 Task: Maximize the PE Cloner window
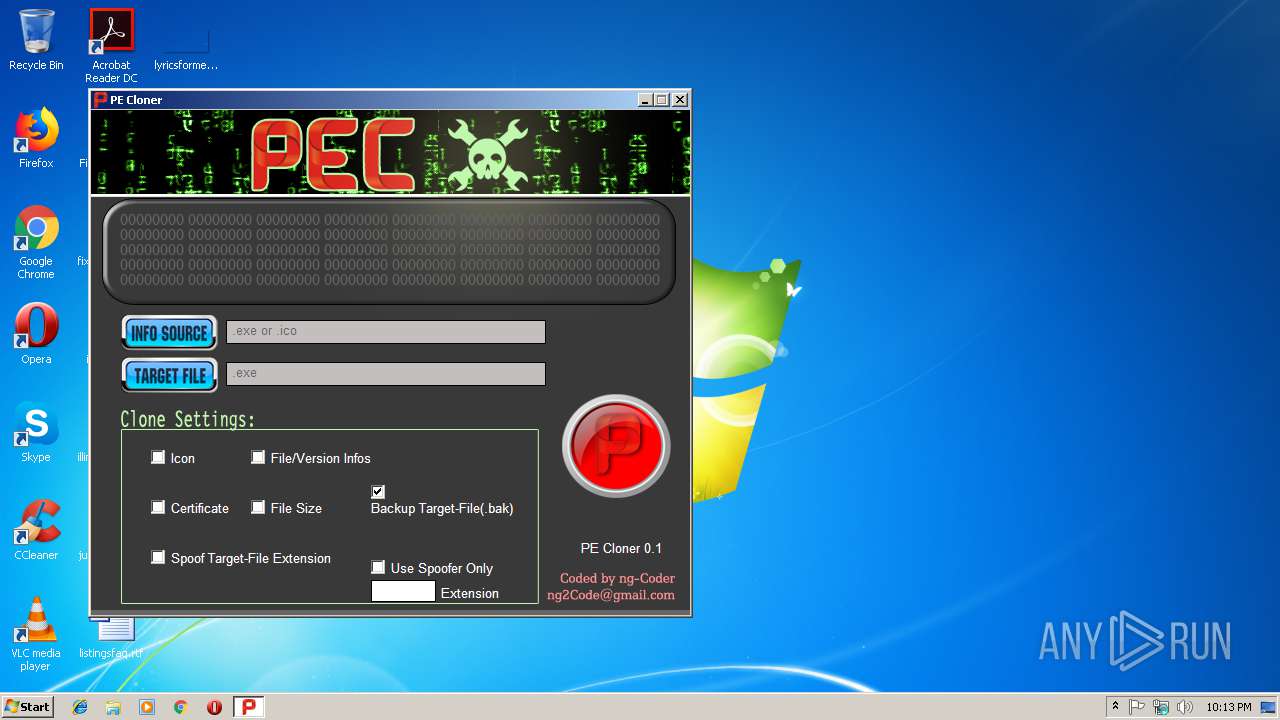(x=662, y=100)
